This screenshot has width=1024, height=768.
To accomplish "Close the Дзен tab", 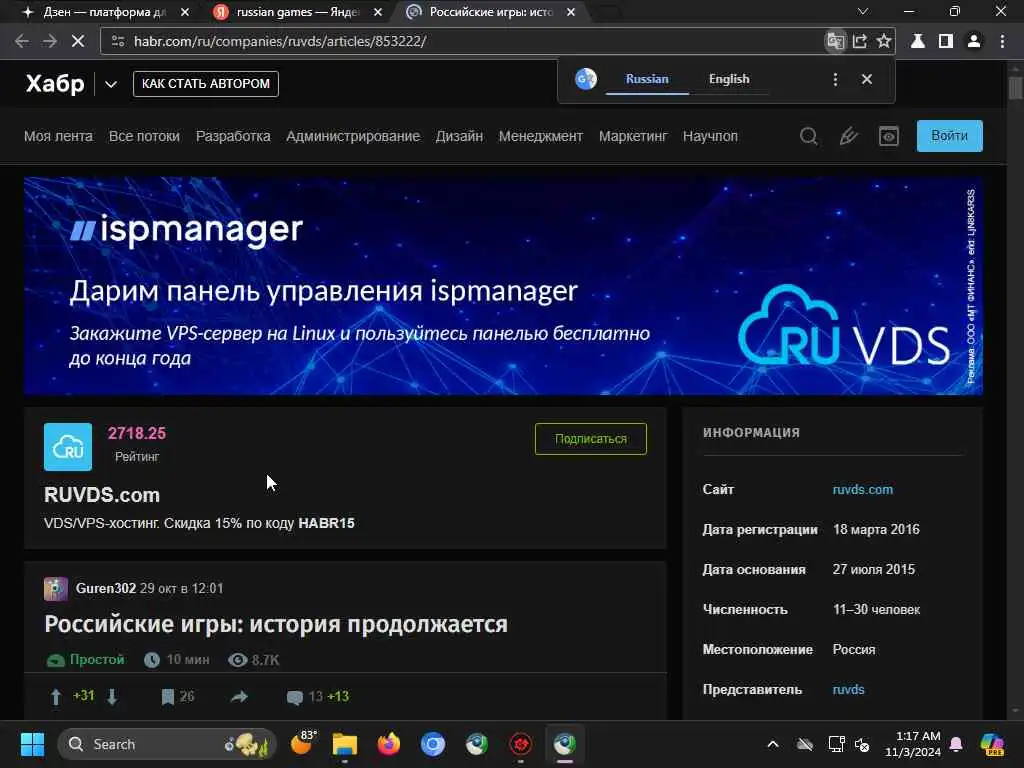I will click(x=185, y=12).
